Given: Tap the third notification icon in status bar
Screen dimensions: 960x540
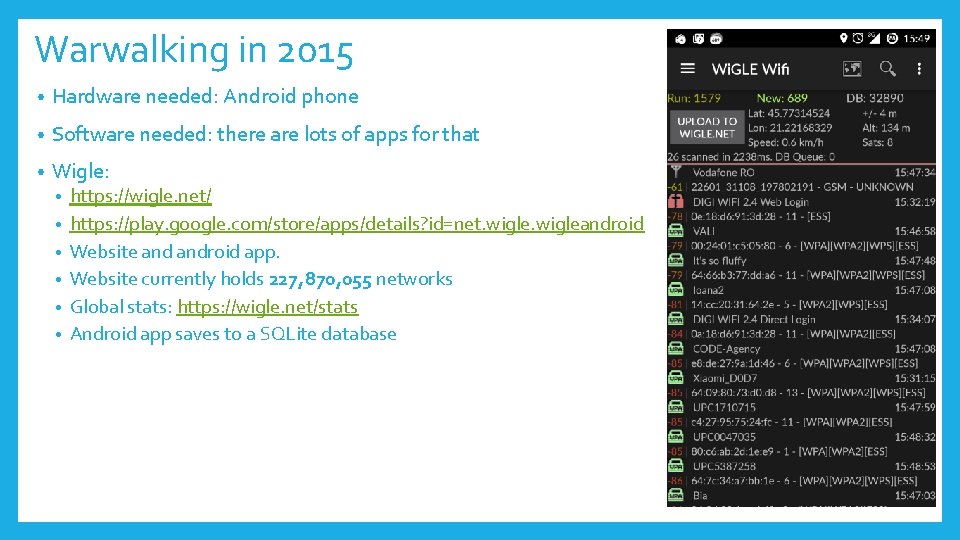Looking at the screenshot, I should point(716,39).
